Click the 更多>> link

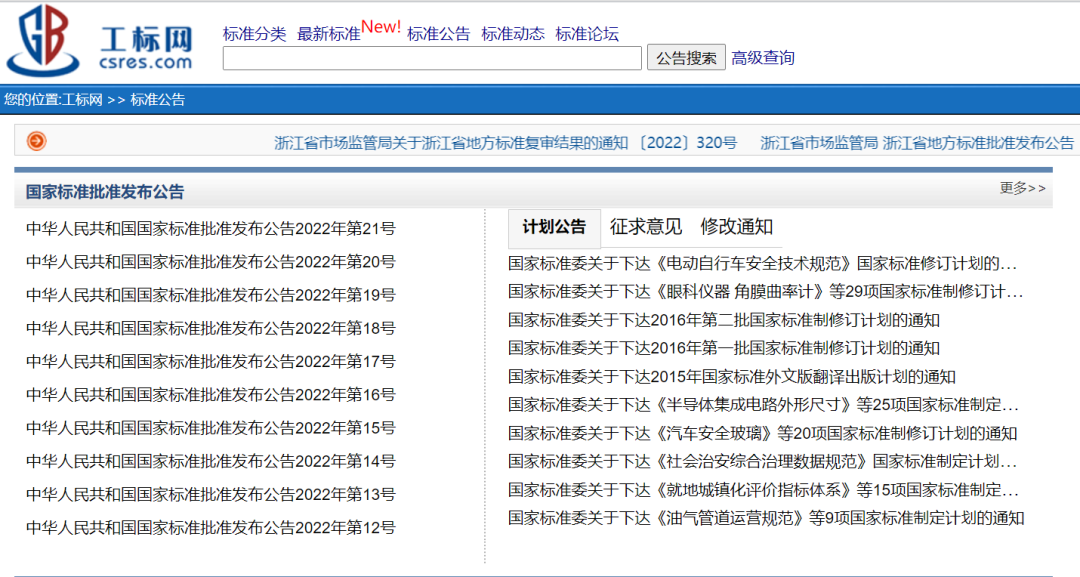[x=1022, y=188]
